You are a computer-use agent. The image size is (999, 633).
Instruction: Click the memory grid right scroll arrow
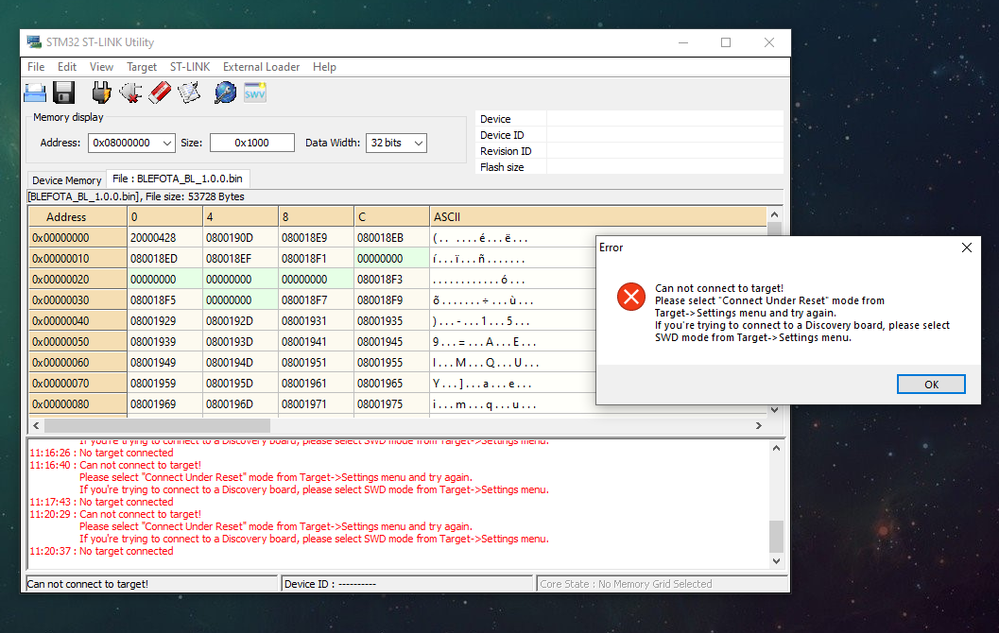coord(758,425)
